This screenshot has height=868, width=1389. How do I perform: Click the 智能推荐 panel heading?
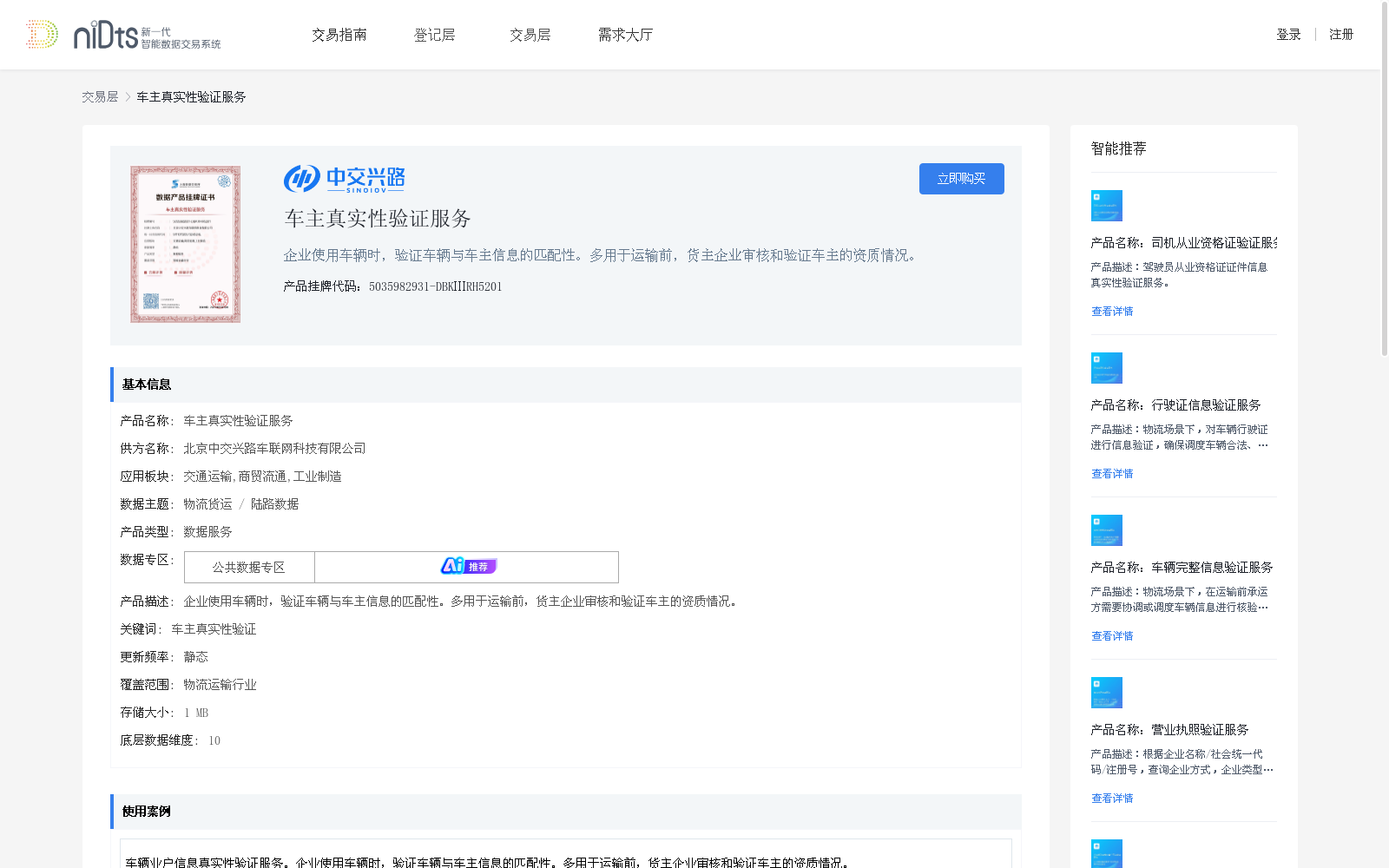(x=1118, y=148)
